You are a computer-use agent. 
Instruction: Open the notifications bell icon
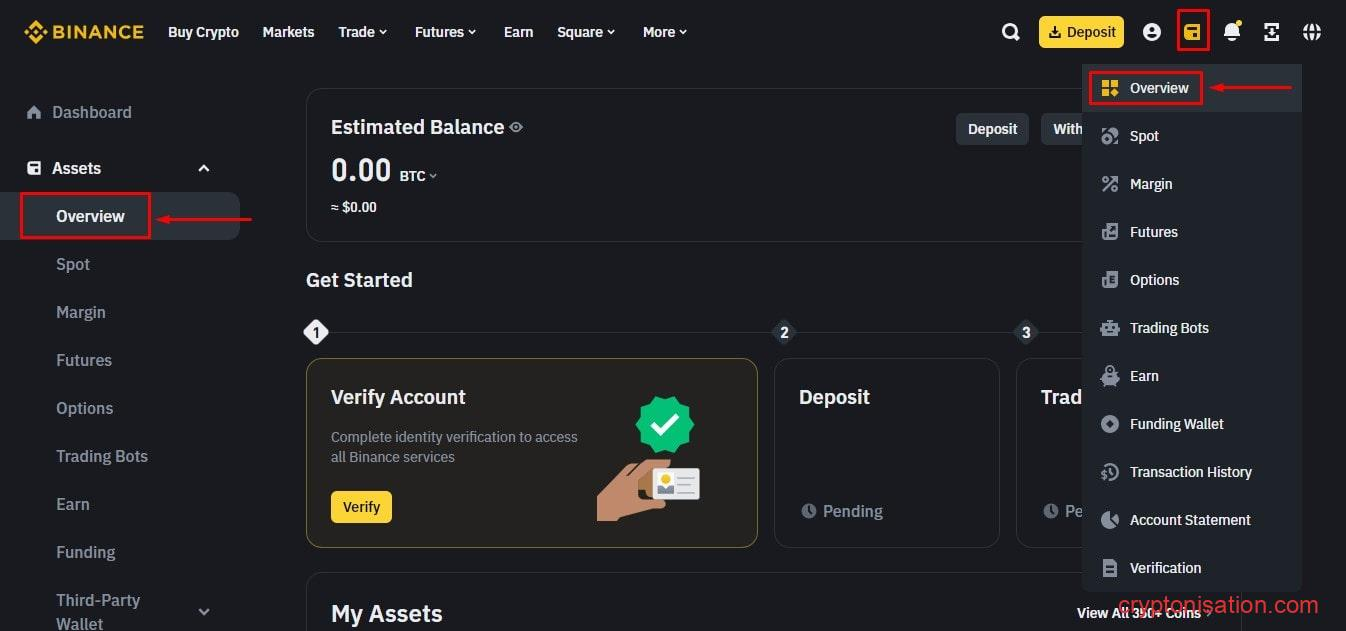point(1232,32)
